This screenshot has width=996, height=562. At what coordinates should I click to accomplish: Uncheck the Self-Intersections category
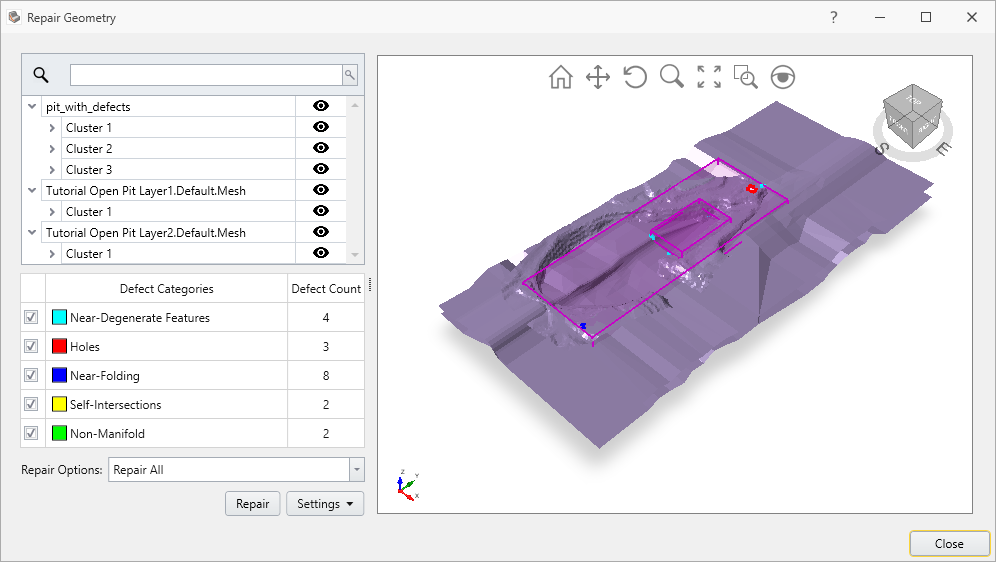click(x=31, y=404)
